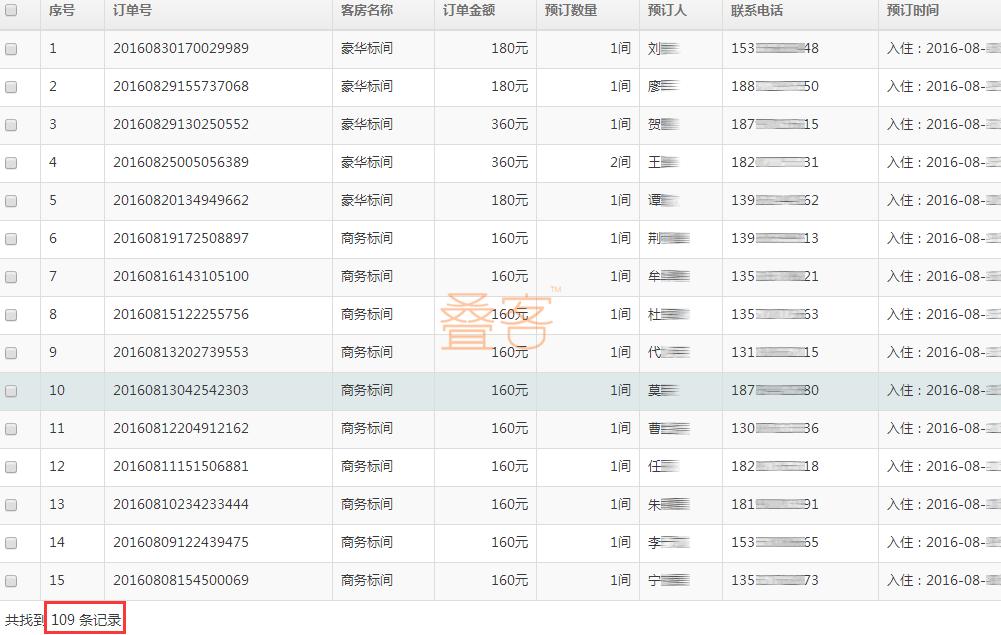Open order number 20160829155737068
Screen dimensions: 1001x635
[178, 87]
